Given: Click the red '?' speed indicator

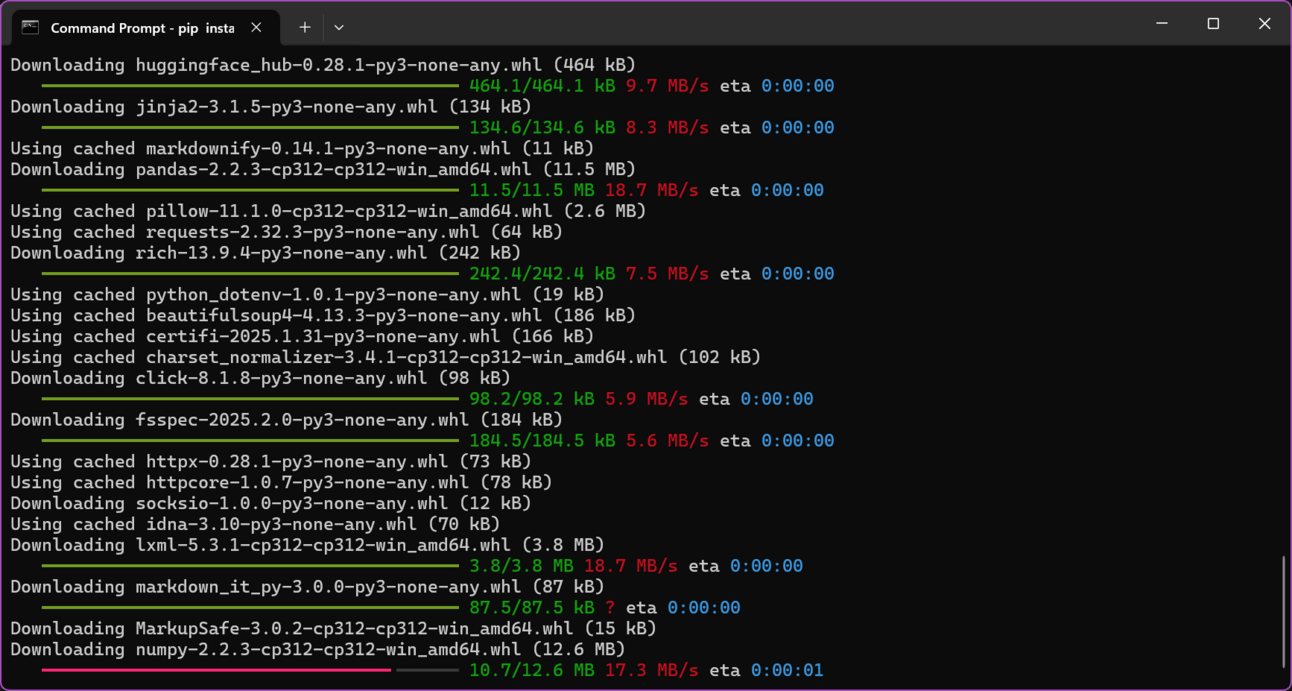Looking at the screenshot, I should pos(610,608).
